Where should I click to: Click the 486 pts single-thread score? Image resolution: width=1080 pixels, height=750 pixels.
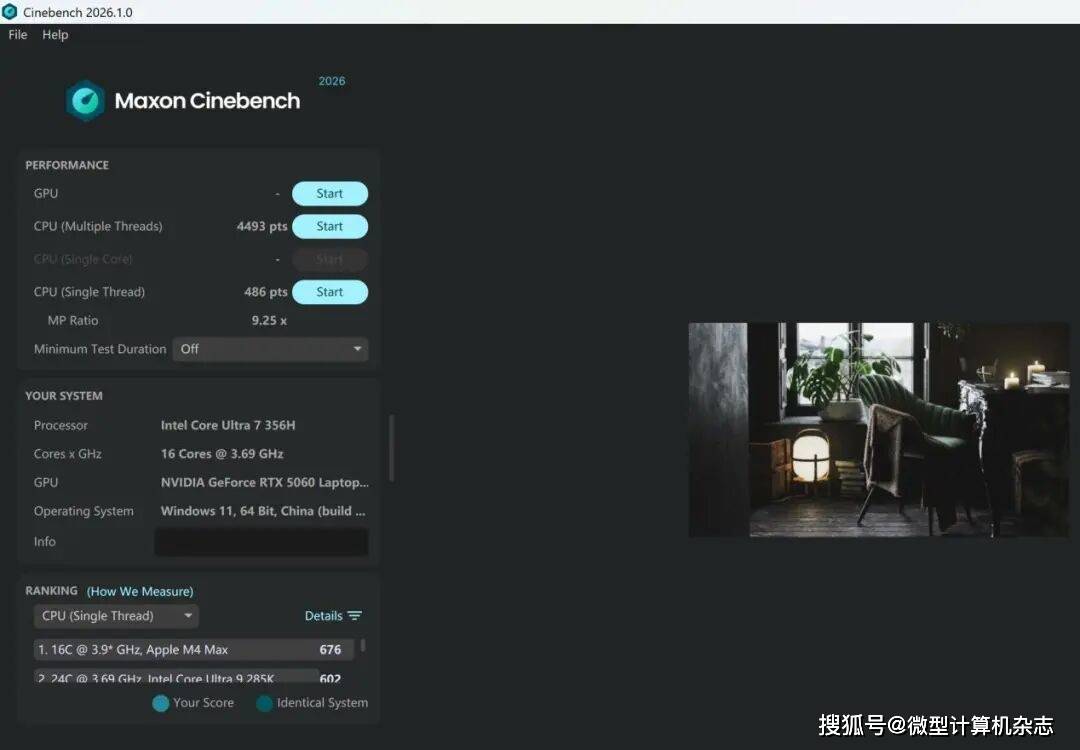[265, 292]
